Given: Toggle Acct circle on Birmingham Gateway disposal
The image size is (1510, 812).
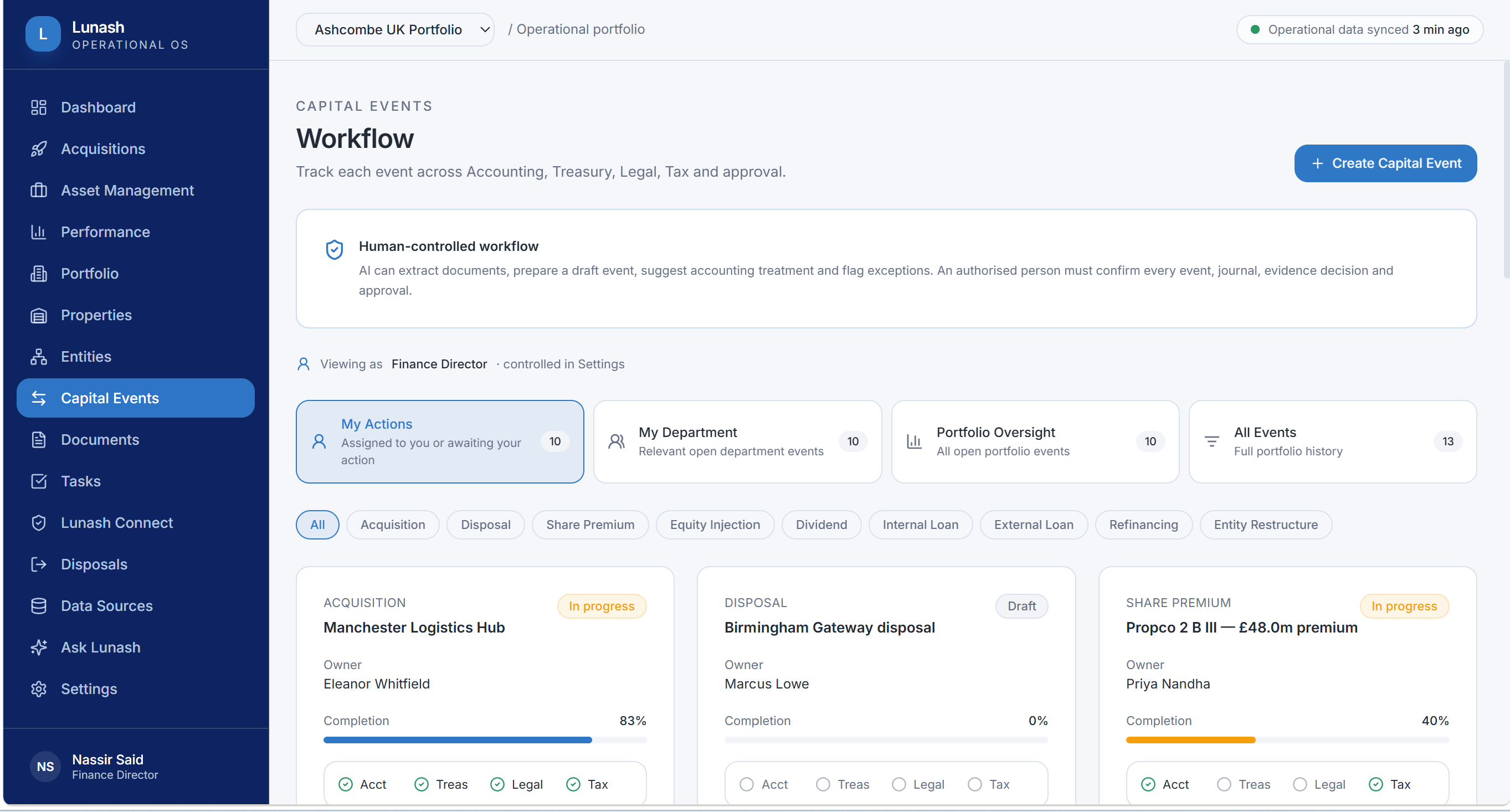Looking at the screenshot, I should [x=746, y=784].
